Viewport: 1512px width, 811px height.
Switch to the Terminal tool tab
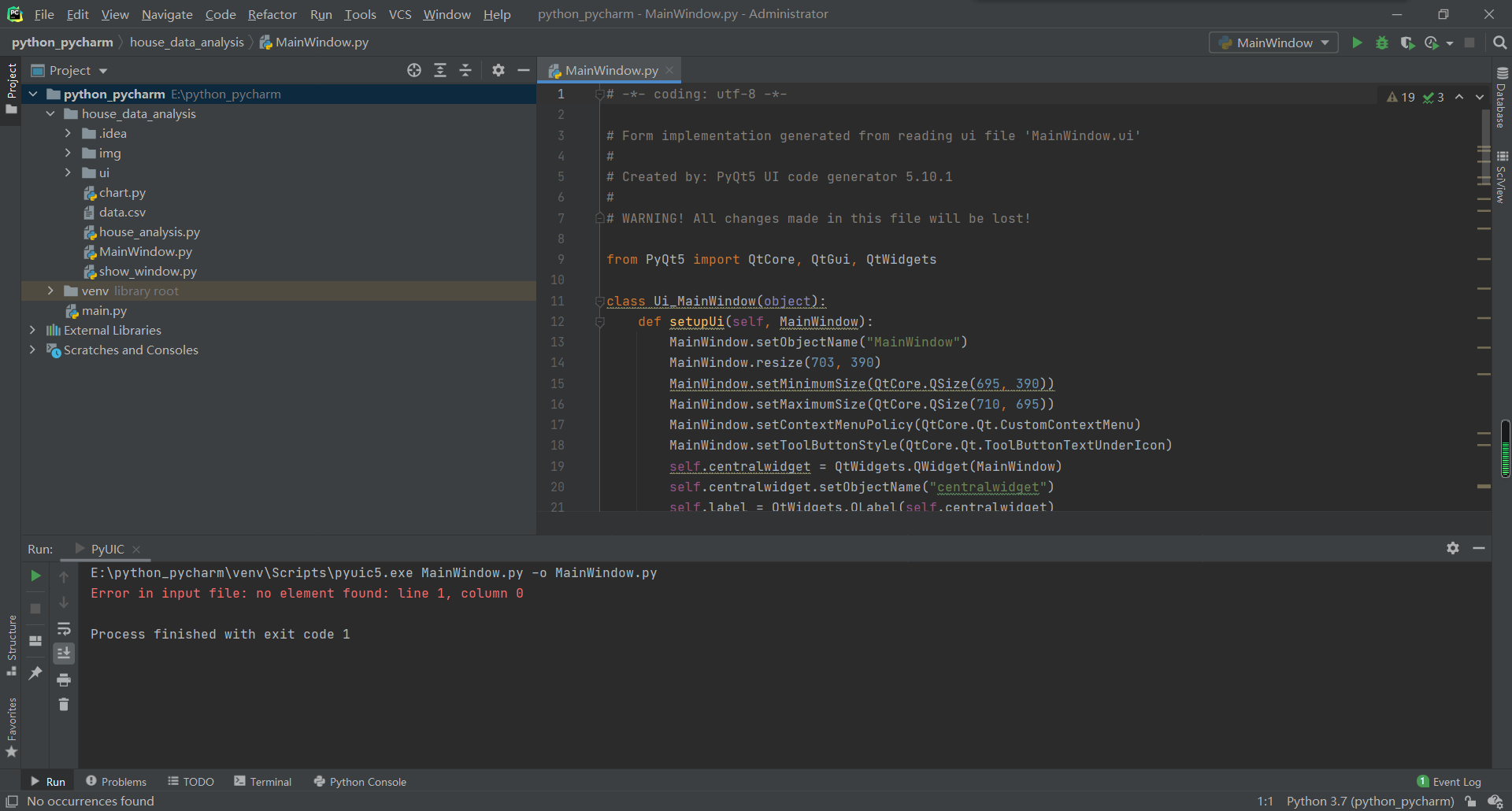point(263,781)
